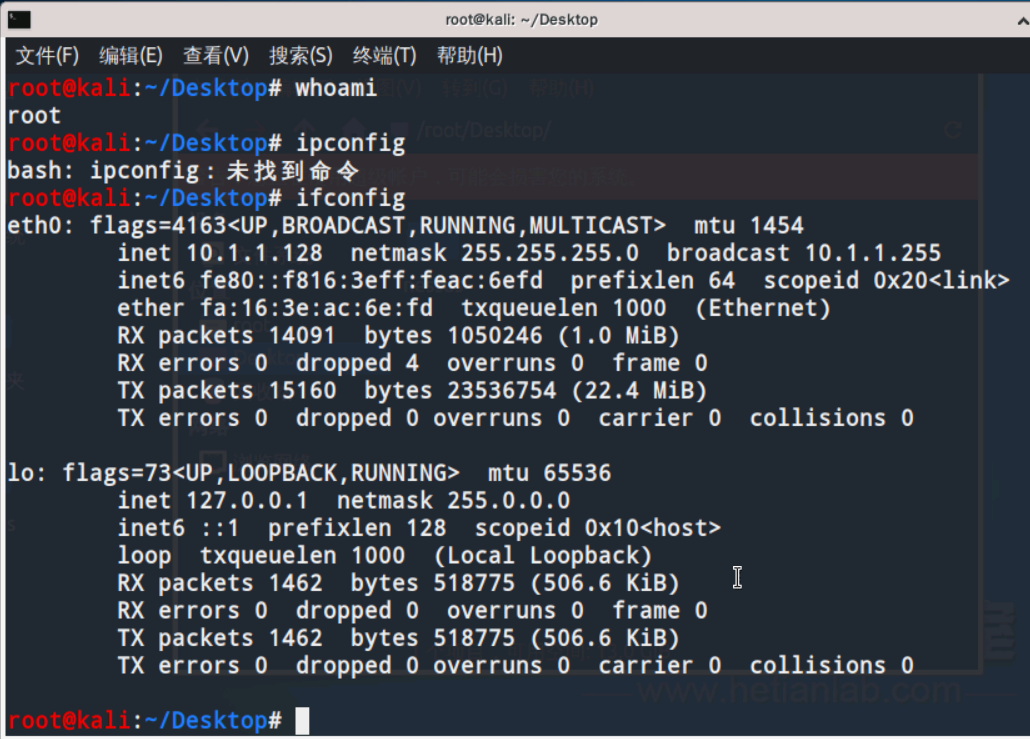Click the netmask 255.0.0.0 value
The height and width of the screenshot is (739, 1030).
(508, 501)
